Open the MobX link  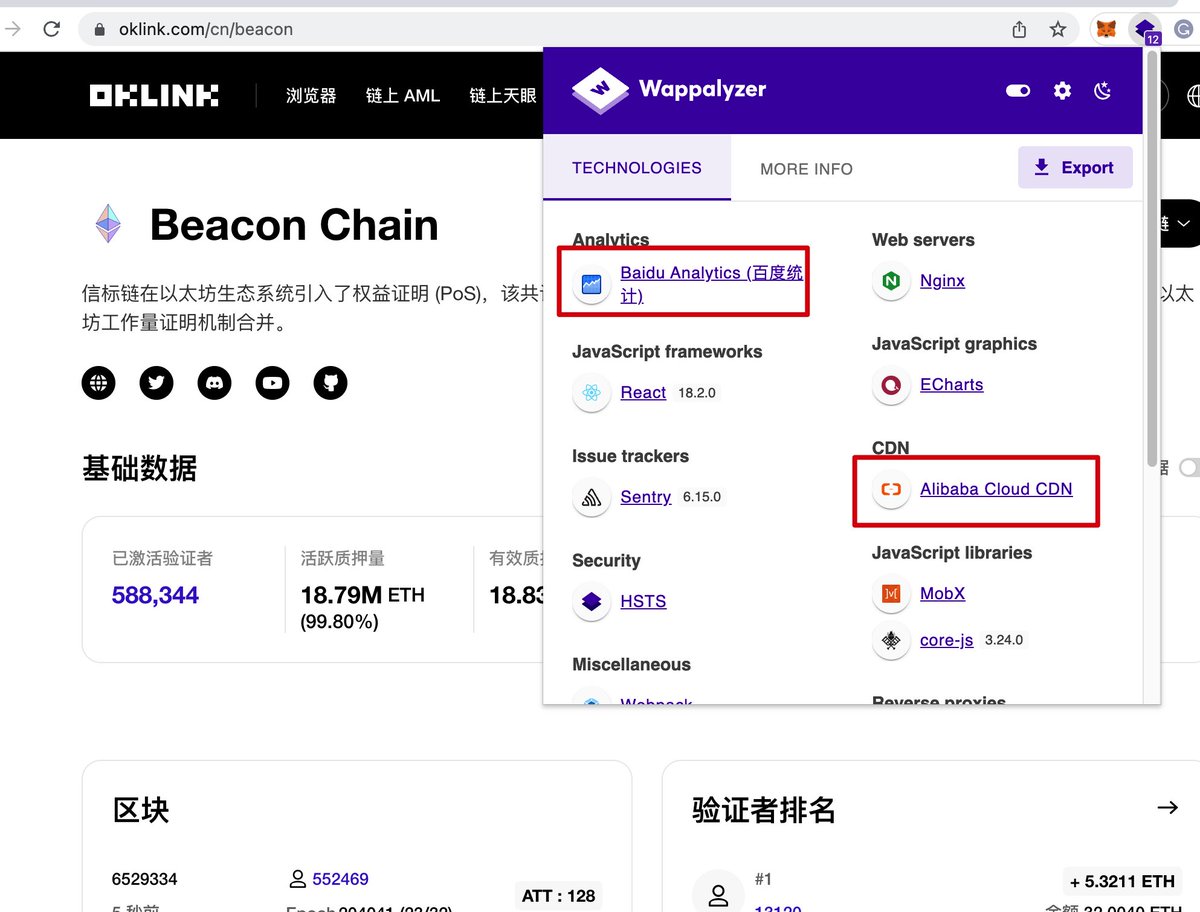[x=942, y=593]
